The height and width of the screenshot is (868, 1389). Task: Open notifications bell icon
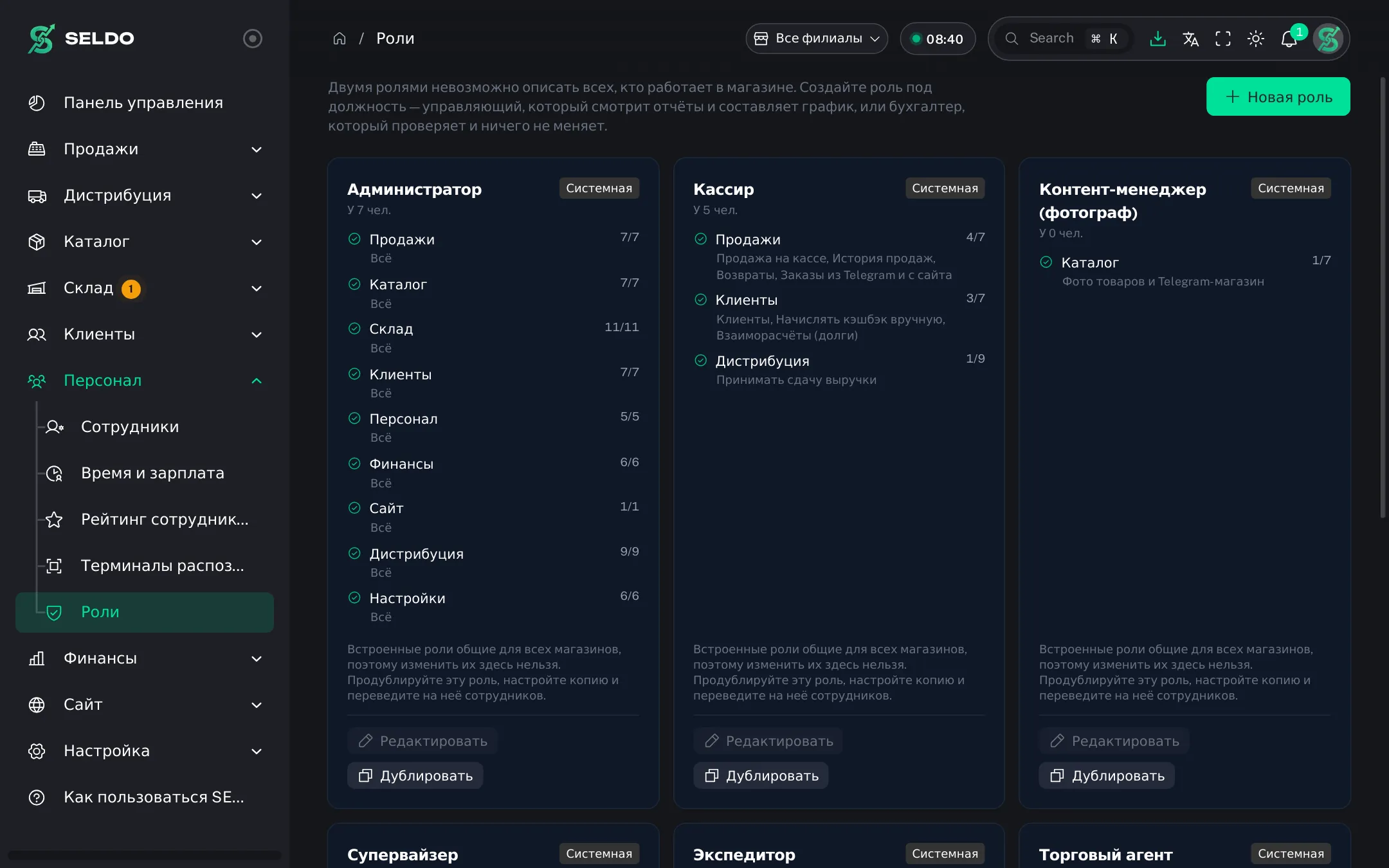(x=1289, y=39)
